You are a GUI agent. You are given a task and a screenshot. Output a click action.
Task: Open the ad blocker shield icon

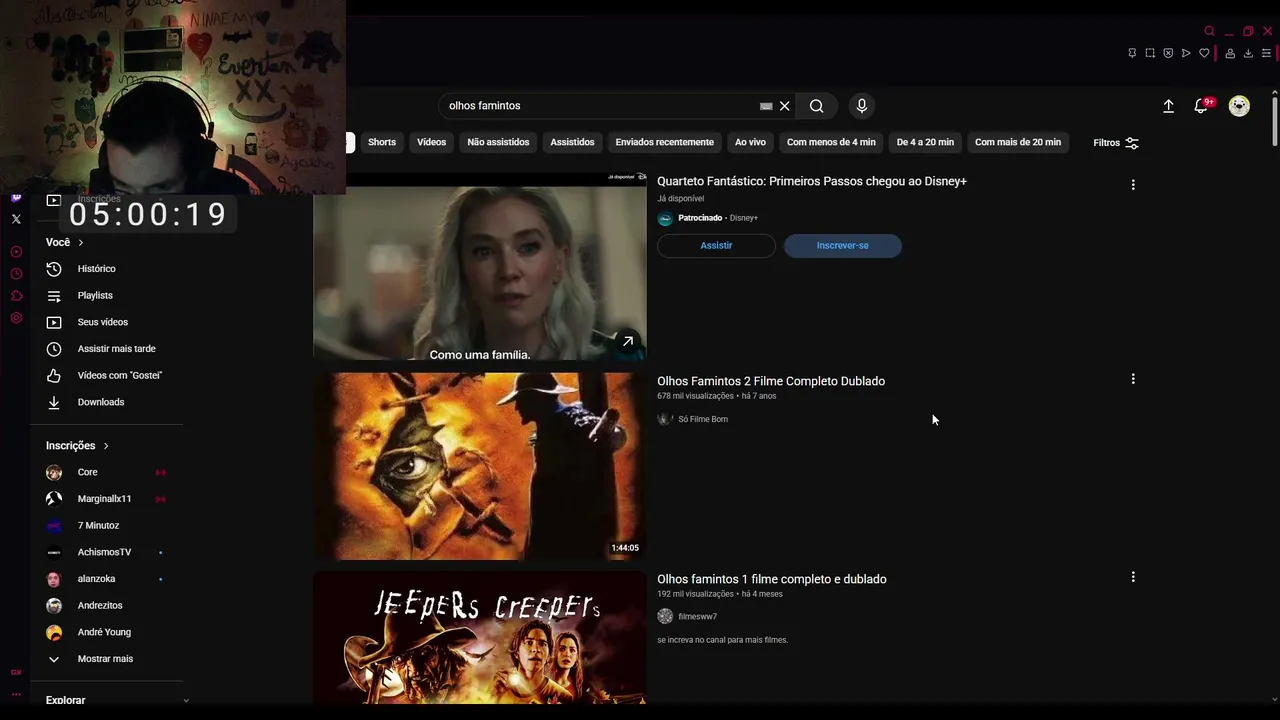[x=1168, y=53]
